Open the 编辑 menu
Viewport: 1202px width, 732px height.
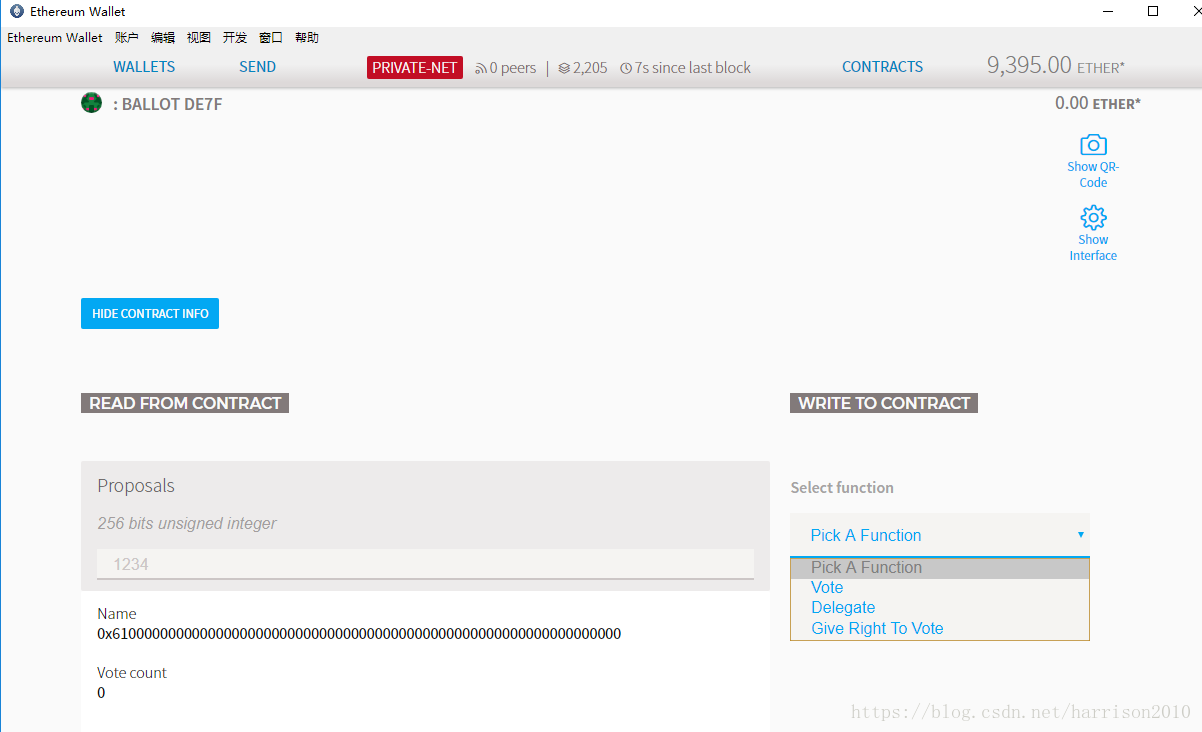coord(163,37)
